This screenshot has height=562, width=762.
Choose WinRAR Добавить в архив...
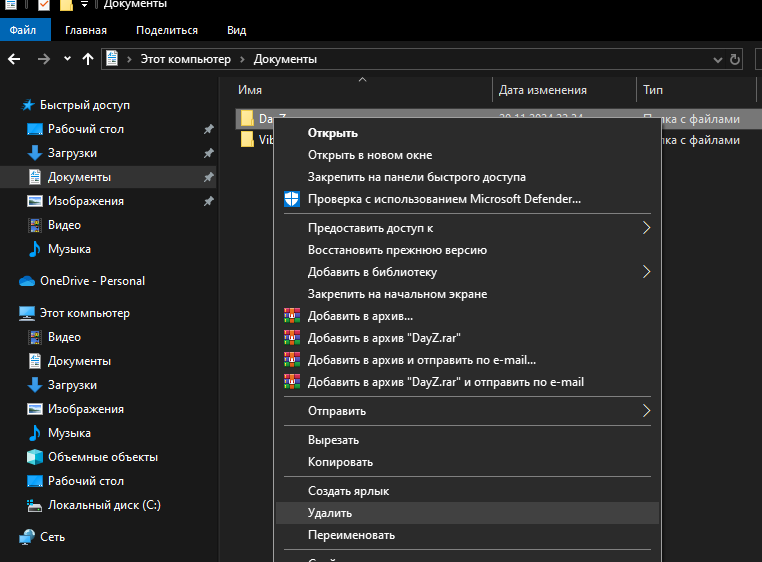[360, 316]
